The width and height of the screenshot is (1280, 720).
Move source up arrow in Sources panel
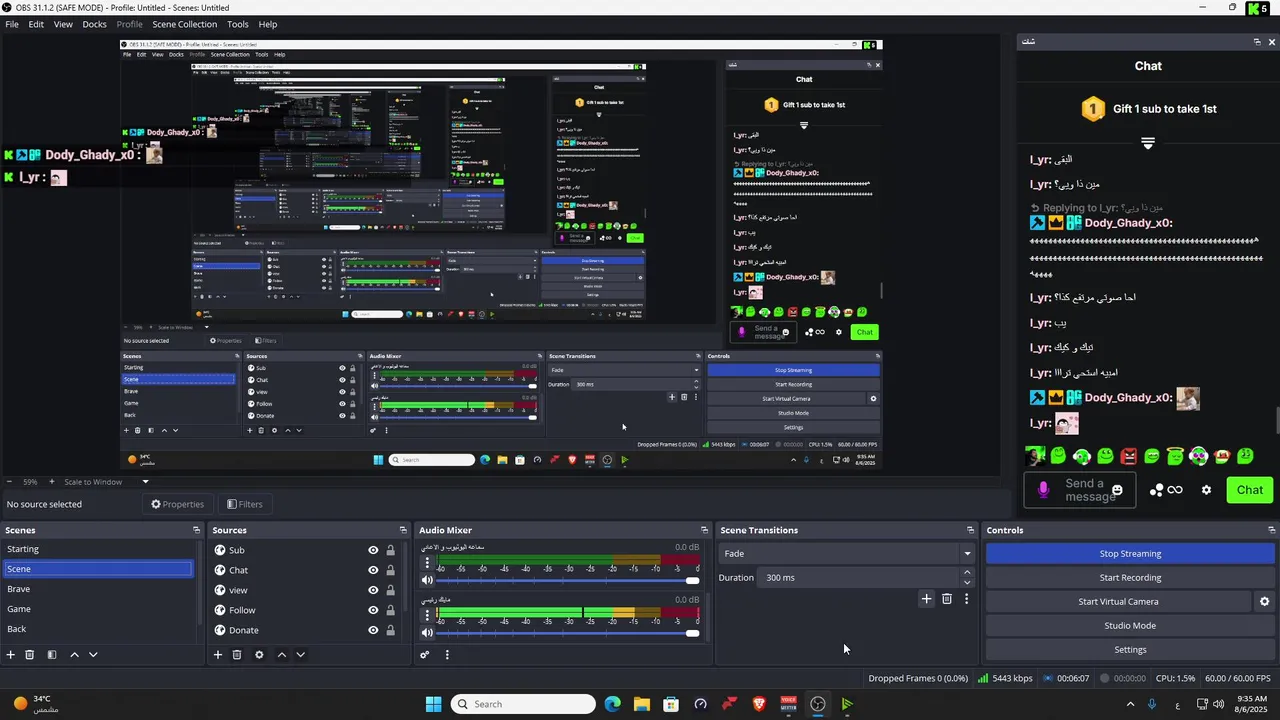281,655
